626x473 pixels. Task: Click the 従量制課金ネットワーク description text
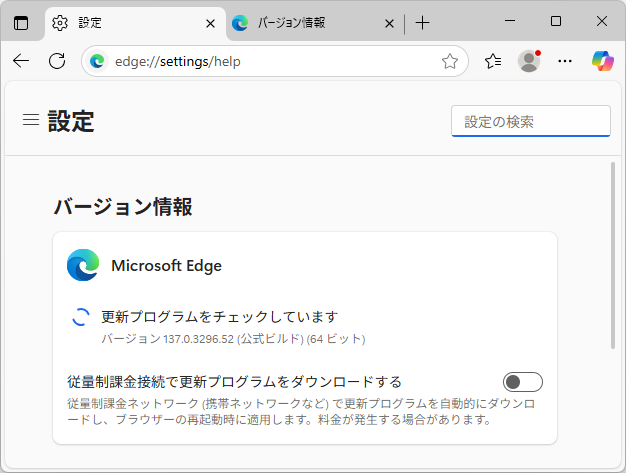301,412
